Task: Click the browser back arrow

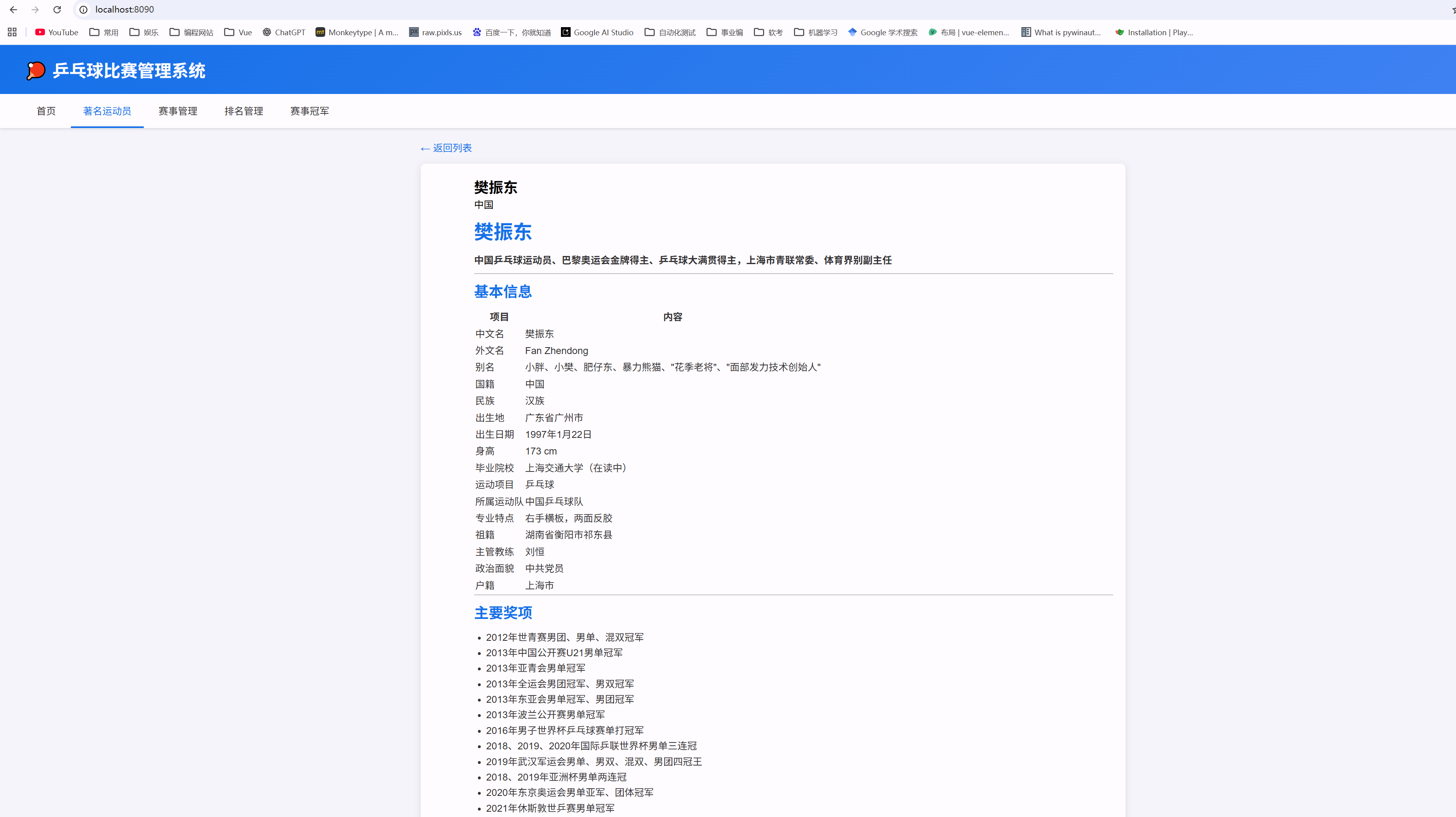Action: pos(13,10)
